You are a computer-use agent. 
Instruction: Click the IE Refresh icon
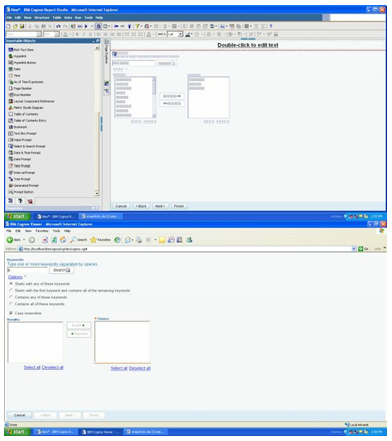(54, 240)
